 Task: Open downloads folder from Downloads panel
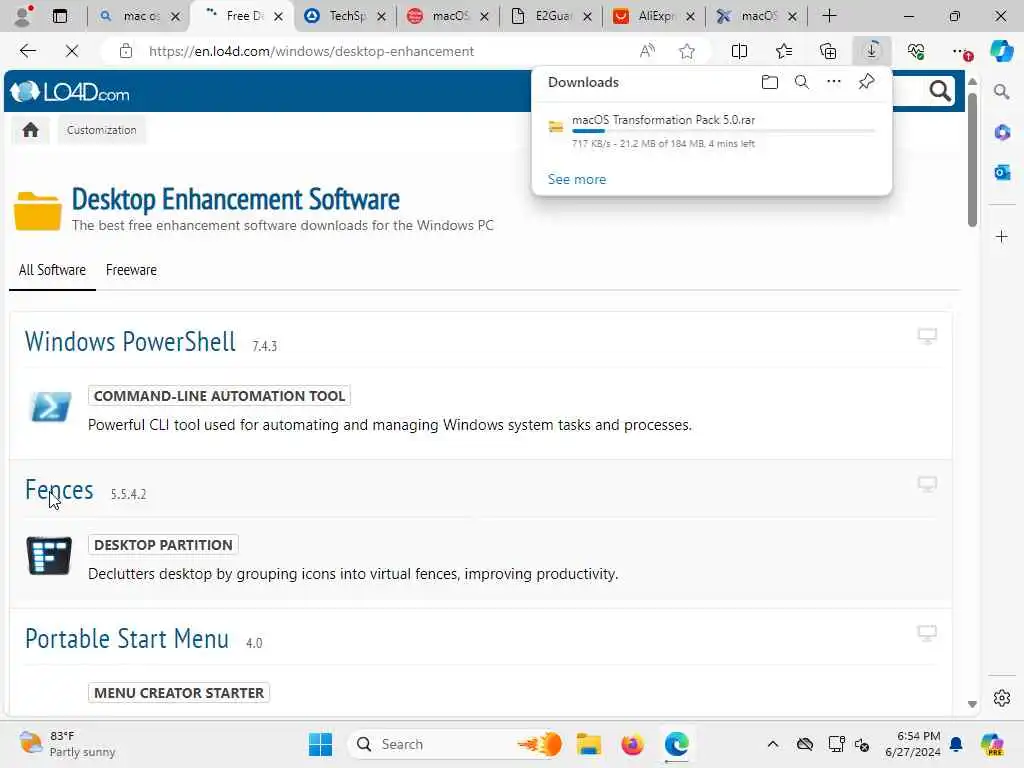(x=770, y=82)
